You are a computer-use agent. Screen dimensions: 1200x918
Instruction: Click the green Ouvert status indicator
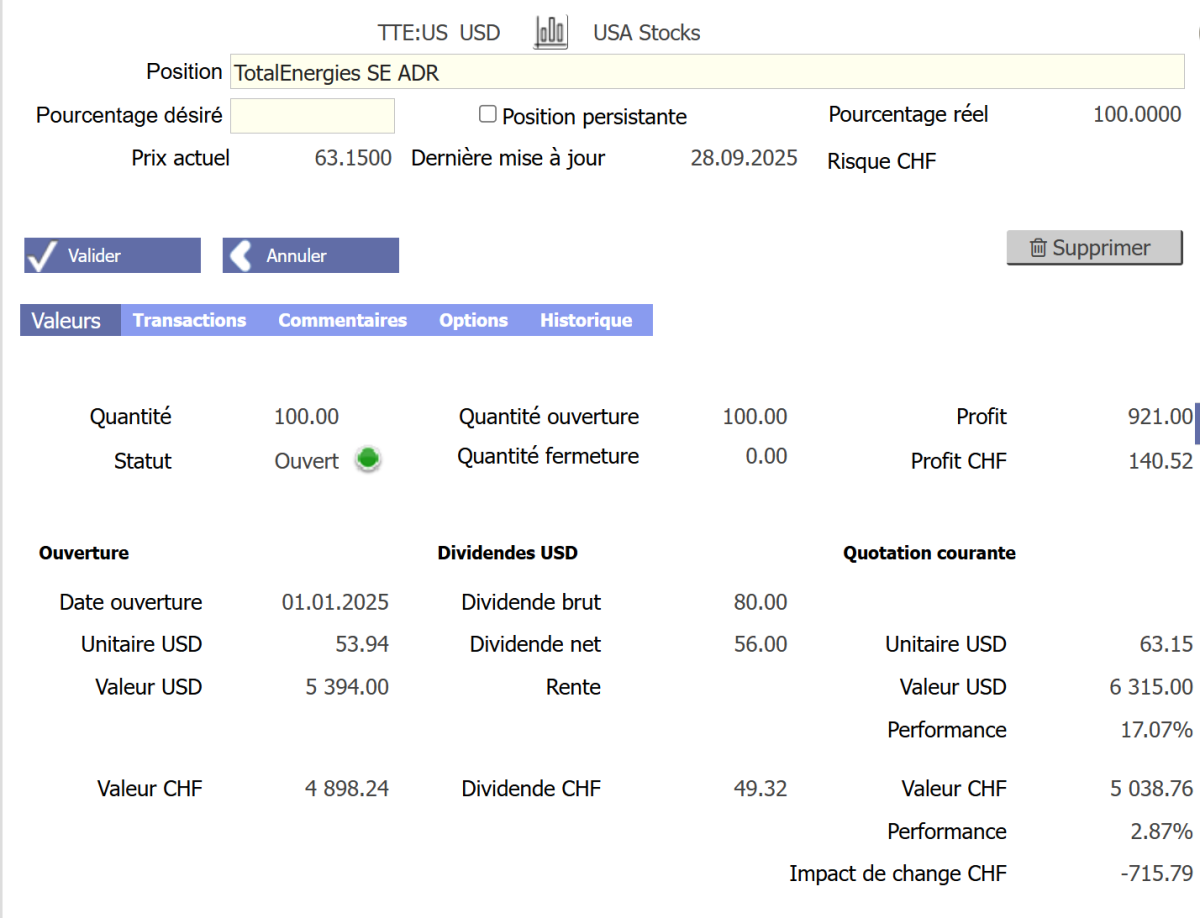coord(369,460)
